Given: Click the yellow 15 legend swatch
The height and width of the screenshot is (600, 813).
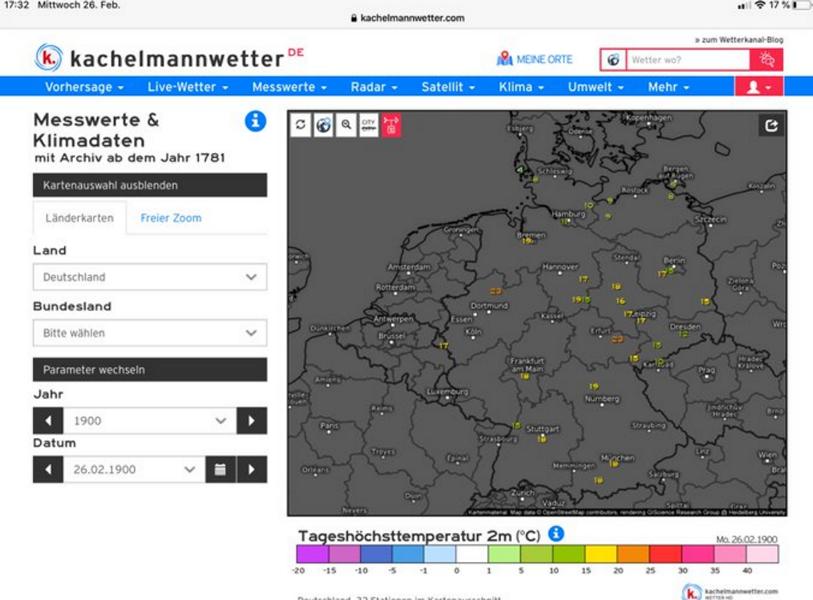Looking at the screenshot, I should (601, 554).
